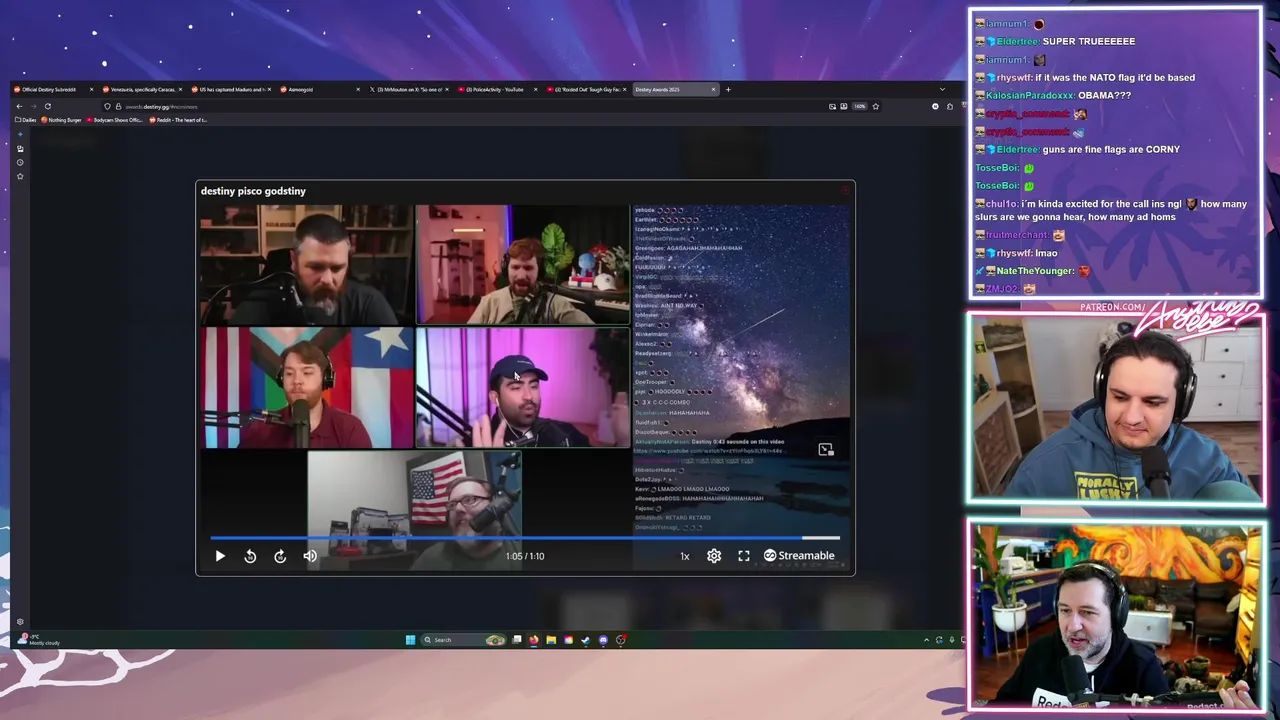Open sidebar settings gear at bottom left
The width and height of the screenshot is (1280, 720).
[x=20, y=622]
